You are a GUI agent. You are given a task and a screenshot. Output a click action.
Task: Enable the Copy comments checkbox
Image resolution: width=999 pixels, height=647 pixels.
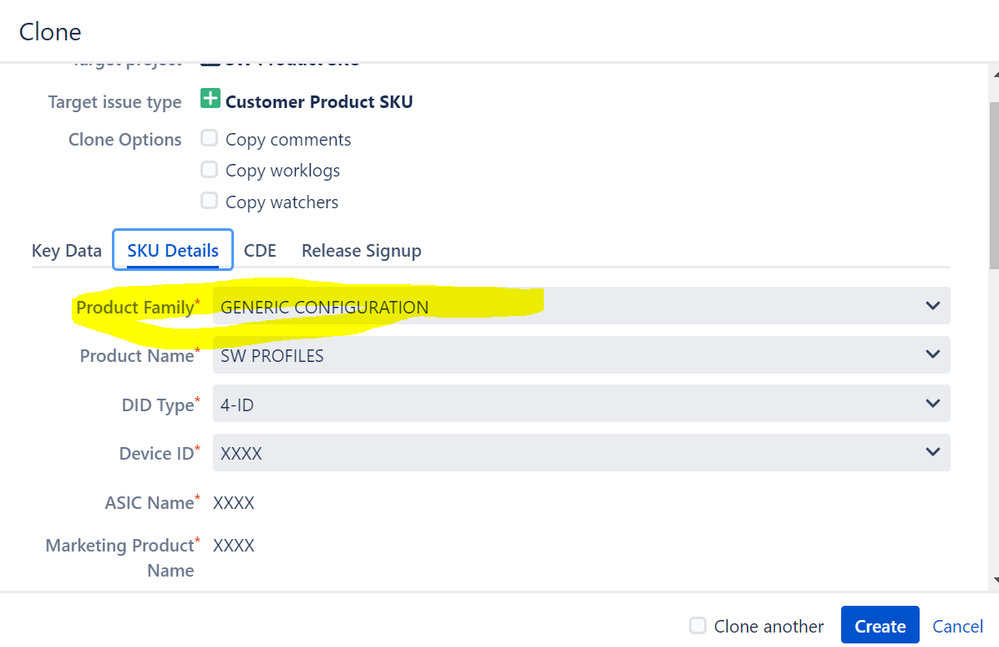(209, 138)
